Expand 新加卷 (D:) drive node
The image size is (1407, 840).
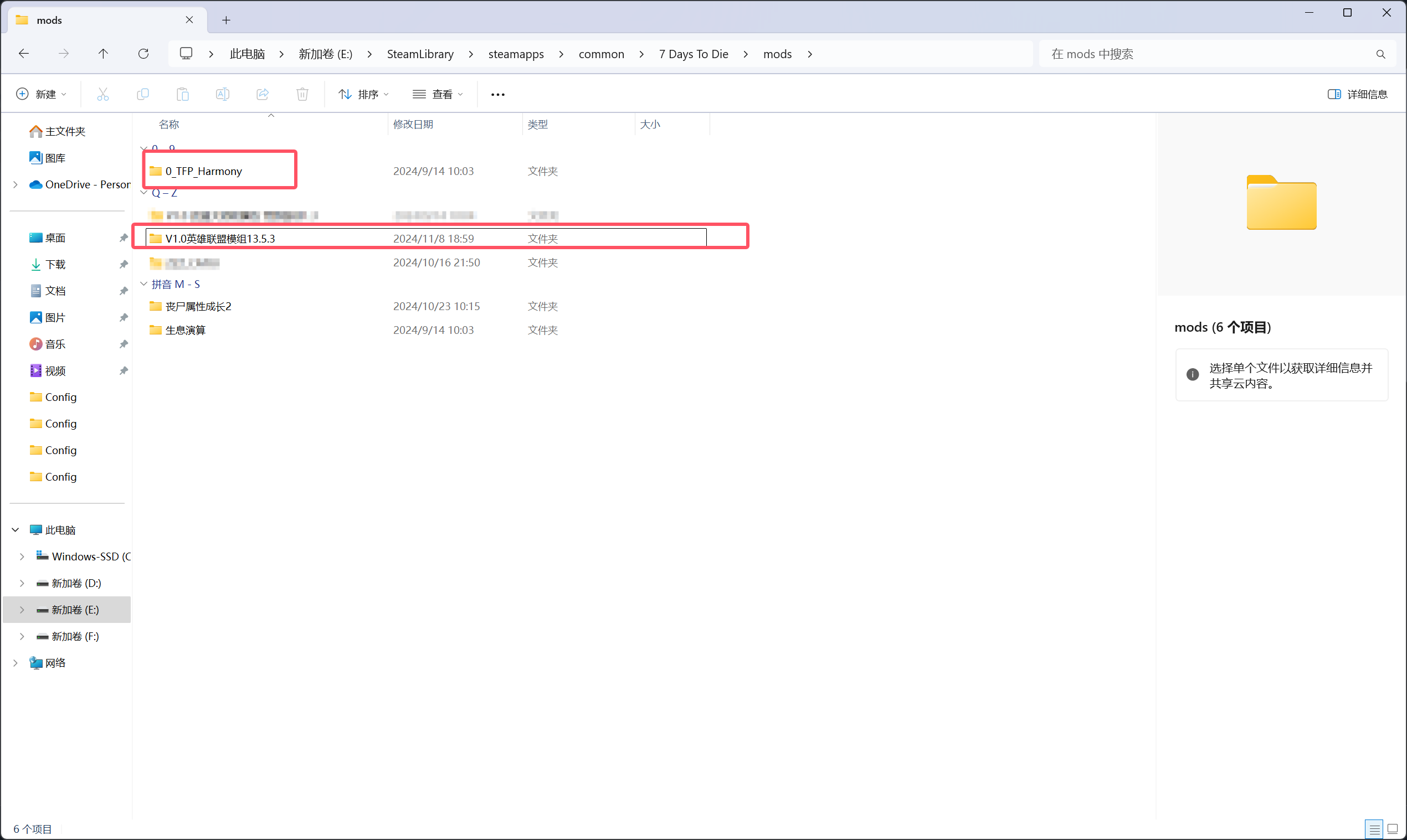pyautogui.click(x=22, y=583)
